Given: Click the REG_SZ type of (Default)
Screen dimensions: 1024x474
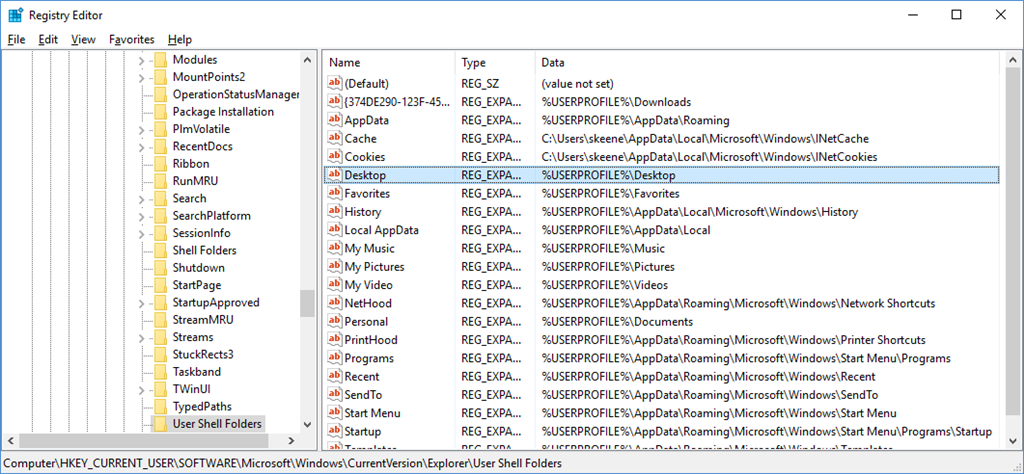Looking at the screenshot, I should [482, 84].
